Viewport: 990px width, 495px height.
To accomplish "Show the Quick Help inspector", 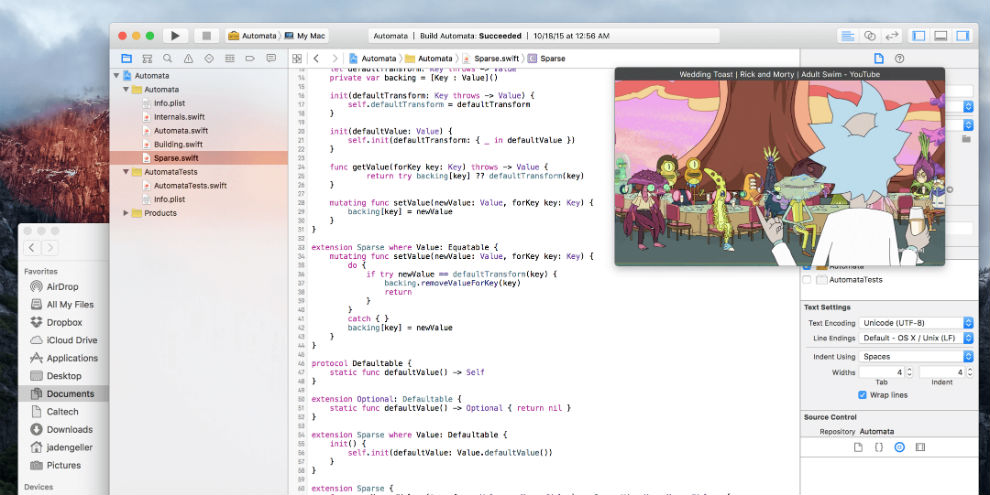I will click(x=900, y=58).
